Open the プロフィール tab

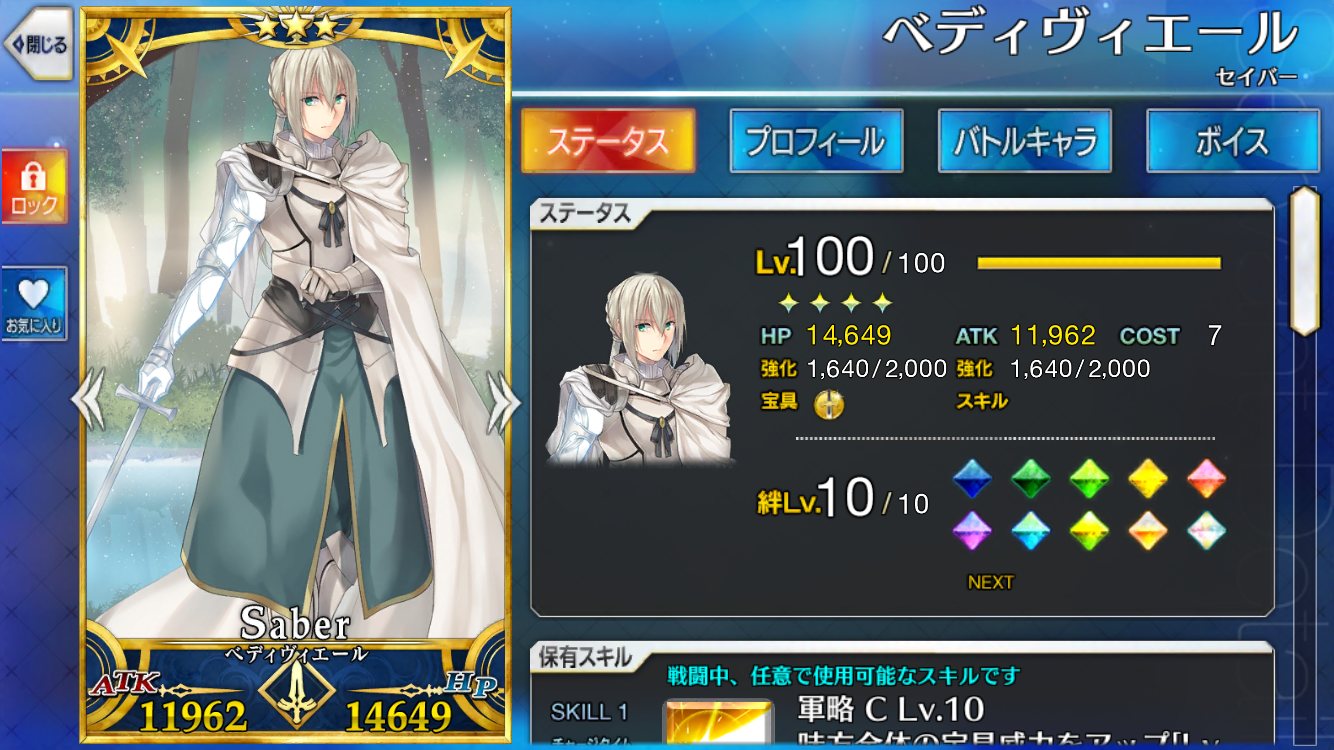pos(816,141)
